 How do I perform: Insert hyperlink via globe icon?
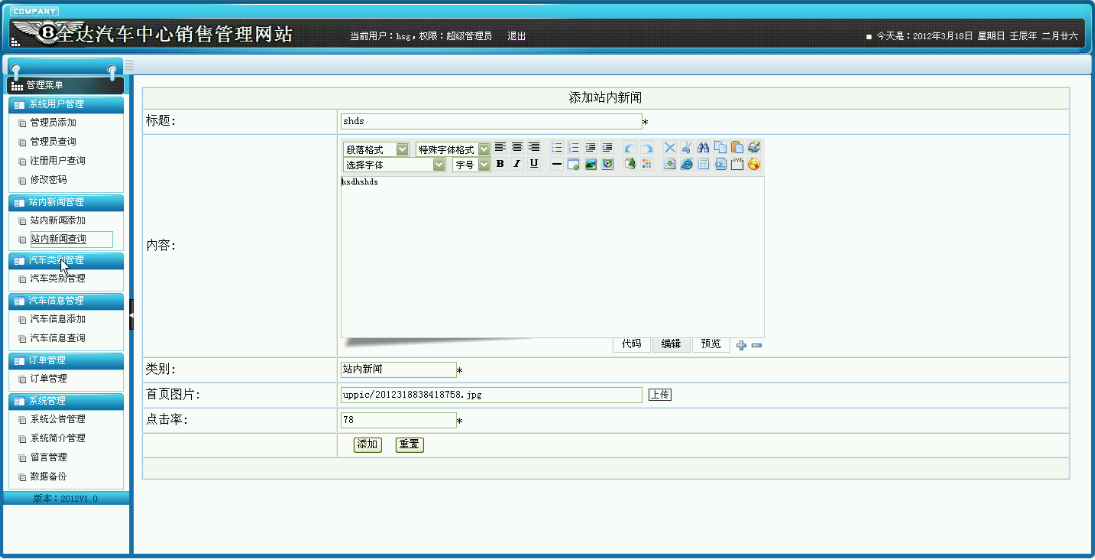tap(686, 164)
